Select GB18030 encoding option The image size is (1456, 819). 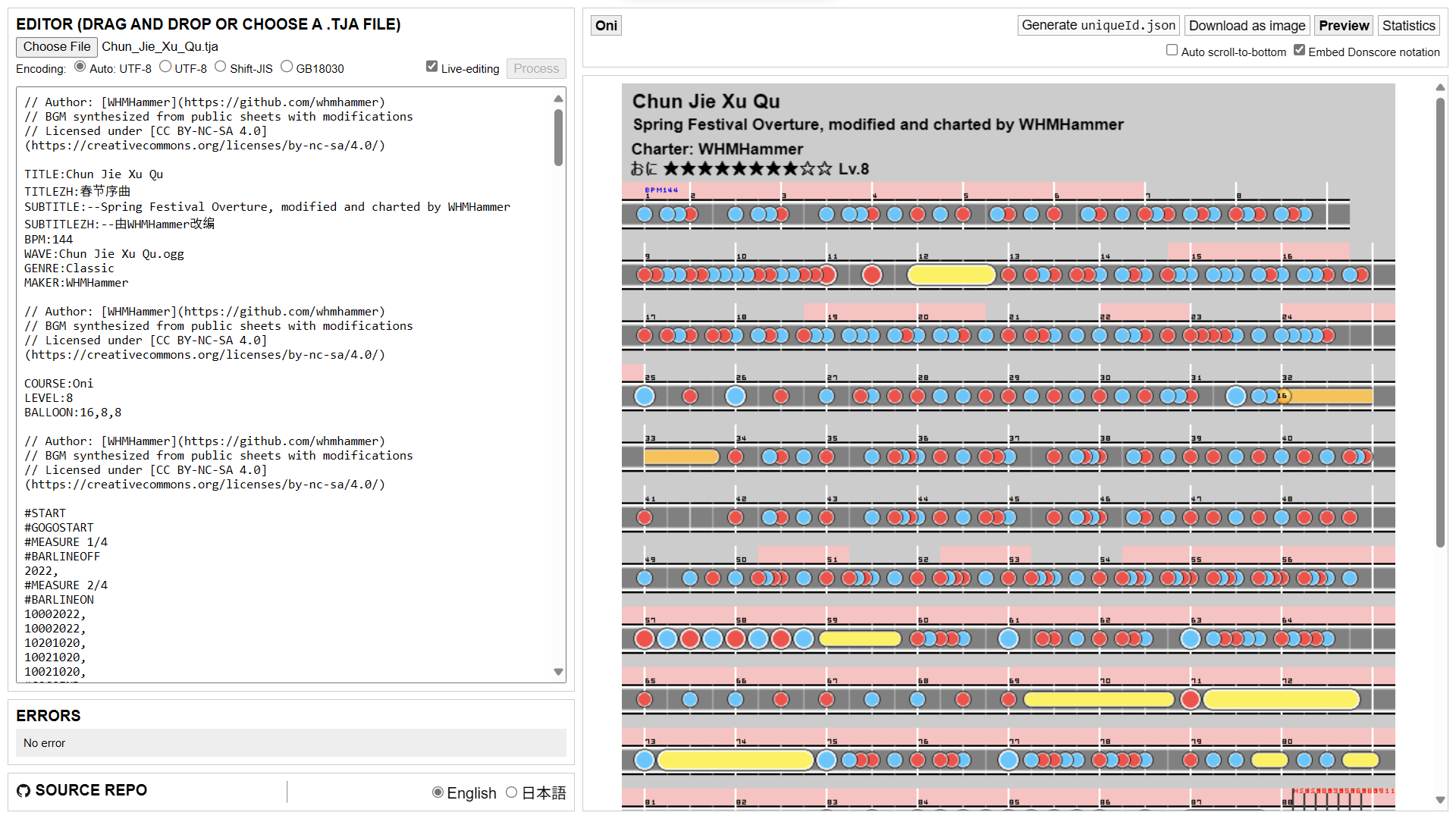coord(287,67)
